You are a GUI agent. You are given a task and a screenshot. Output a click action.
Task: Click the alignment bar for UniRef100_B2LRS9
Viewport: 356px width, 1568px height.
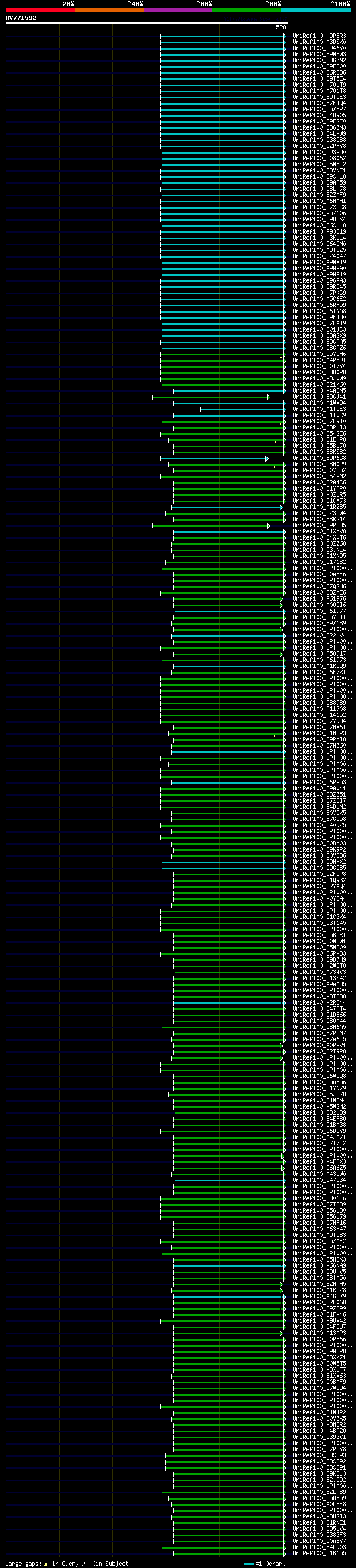pos(224,1493)
